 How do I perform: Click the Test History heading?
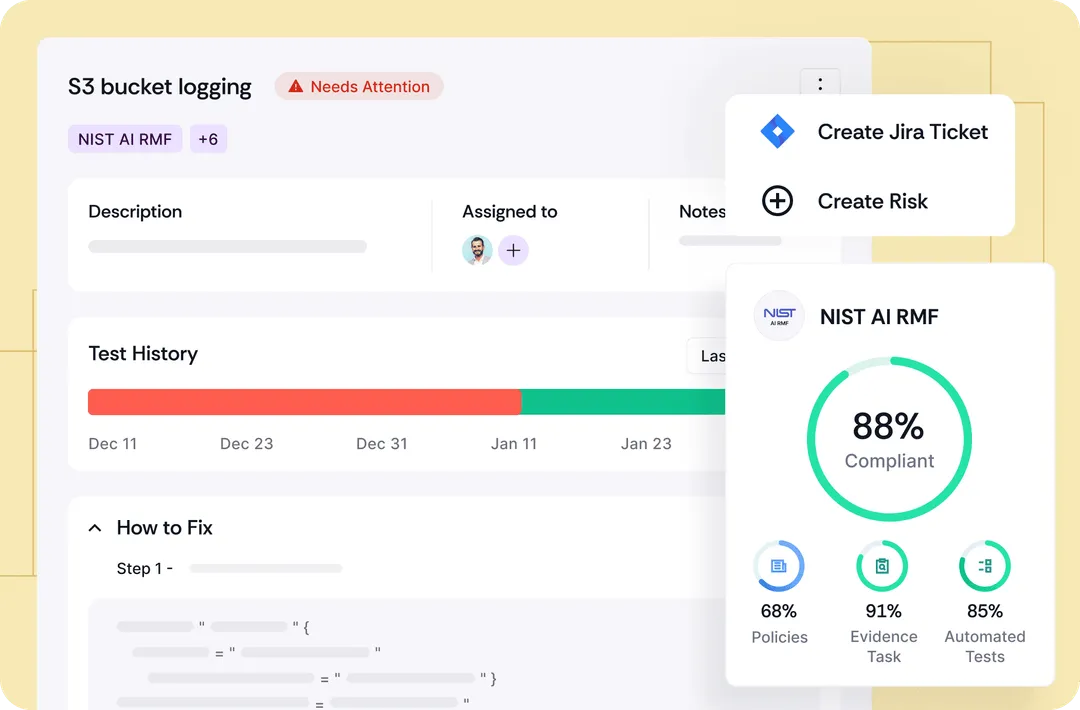click(143, 353)
